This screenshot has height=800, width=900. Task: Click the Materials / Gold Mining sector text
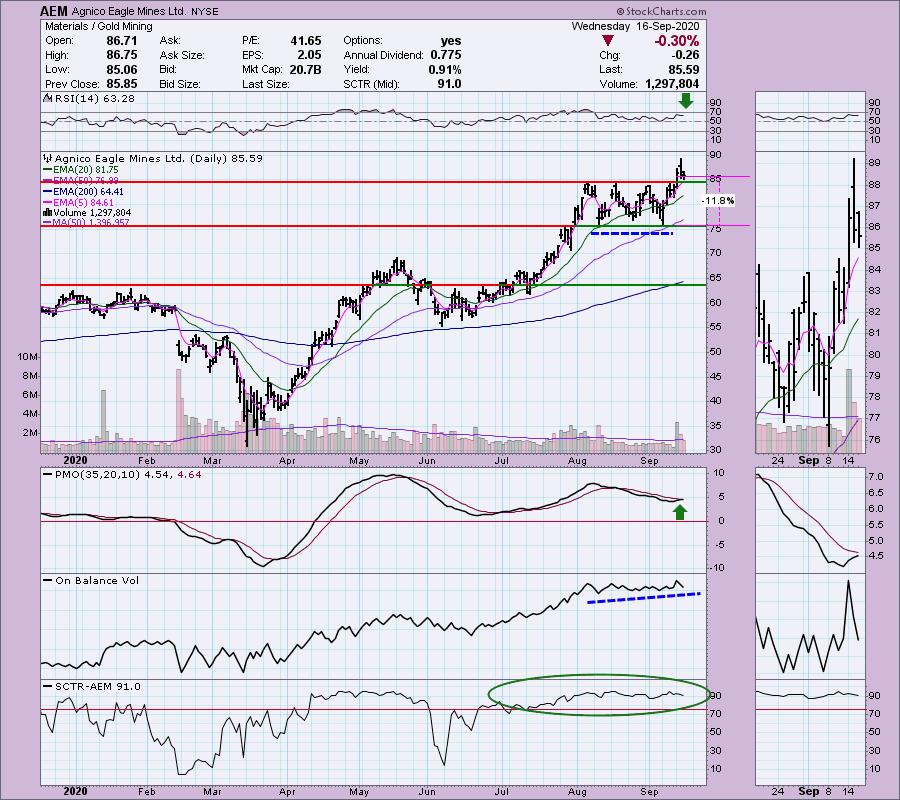pos(95,26)
